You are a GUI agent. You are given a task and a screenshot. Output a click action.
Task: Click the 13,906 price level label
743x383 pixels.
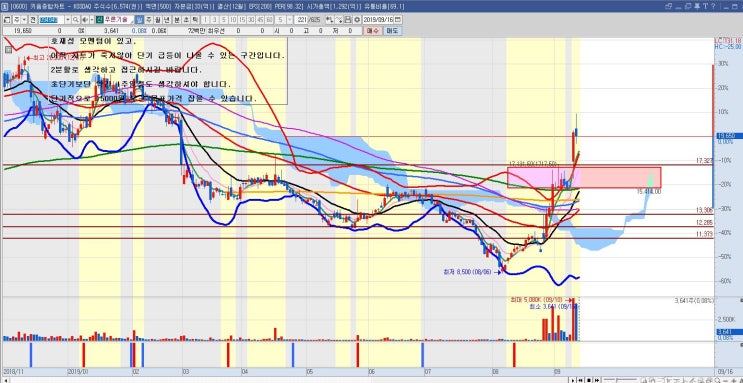point(704,210)
